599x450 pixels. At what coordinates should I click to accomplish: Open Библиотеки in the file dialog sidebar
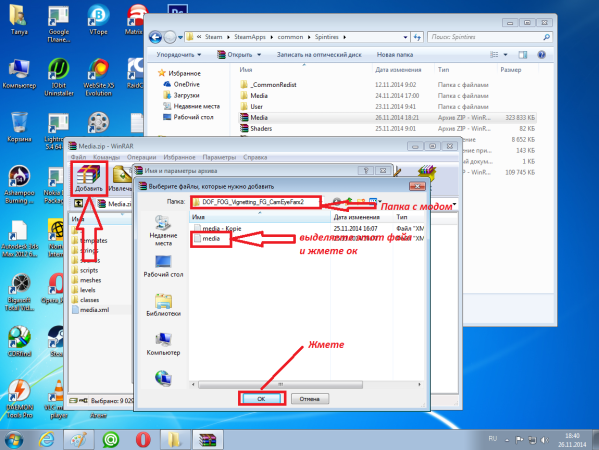(x=163, y=305)
